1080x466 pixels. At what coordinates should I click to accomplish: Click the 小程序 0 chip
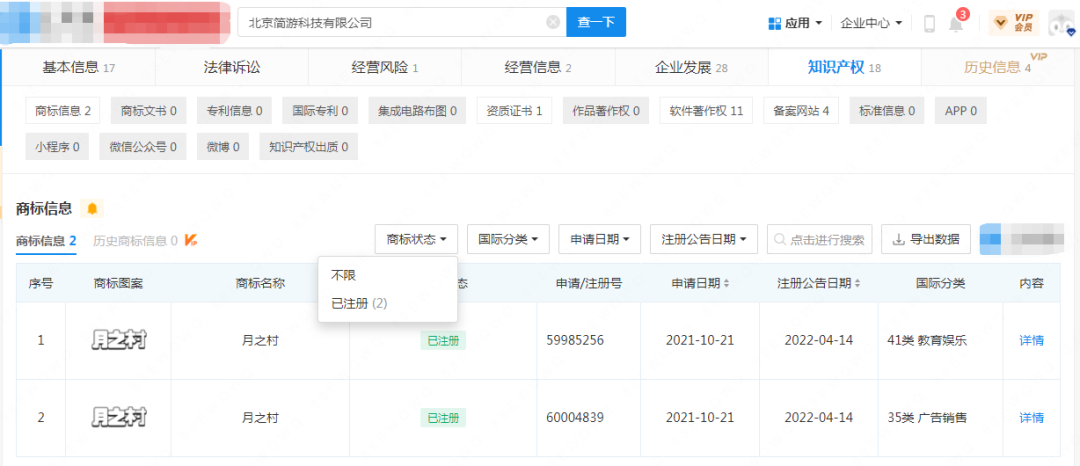point(57,147)
